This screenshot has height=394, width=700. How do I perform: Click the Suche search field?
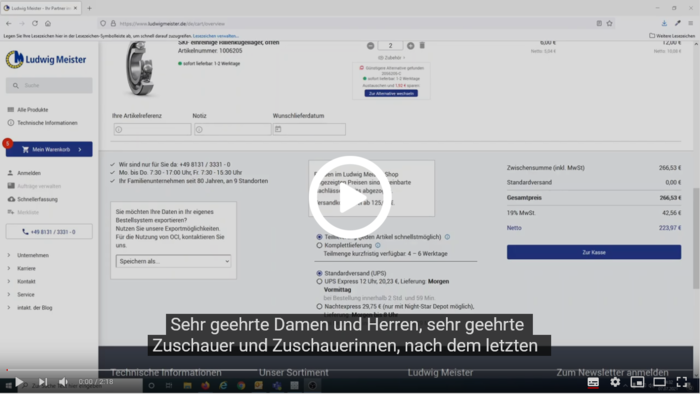49,85
